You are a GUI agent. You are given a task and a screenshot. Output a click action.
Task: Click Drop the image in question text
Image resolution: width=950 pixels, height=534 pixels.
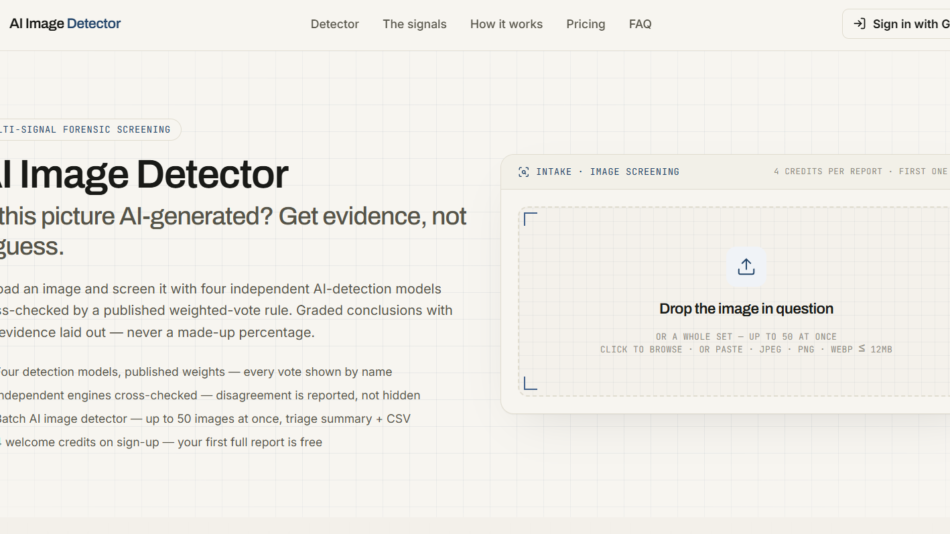point(746,309)
